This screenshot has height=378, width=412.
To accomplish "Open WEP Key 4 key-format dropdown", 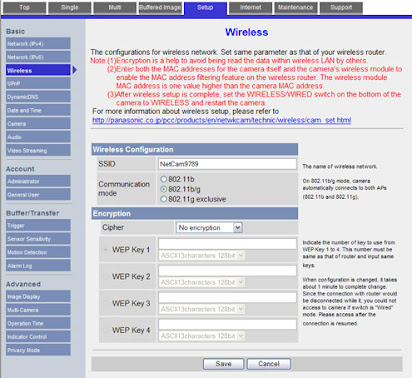I will tap(202, 336).
